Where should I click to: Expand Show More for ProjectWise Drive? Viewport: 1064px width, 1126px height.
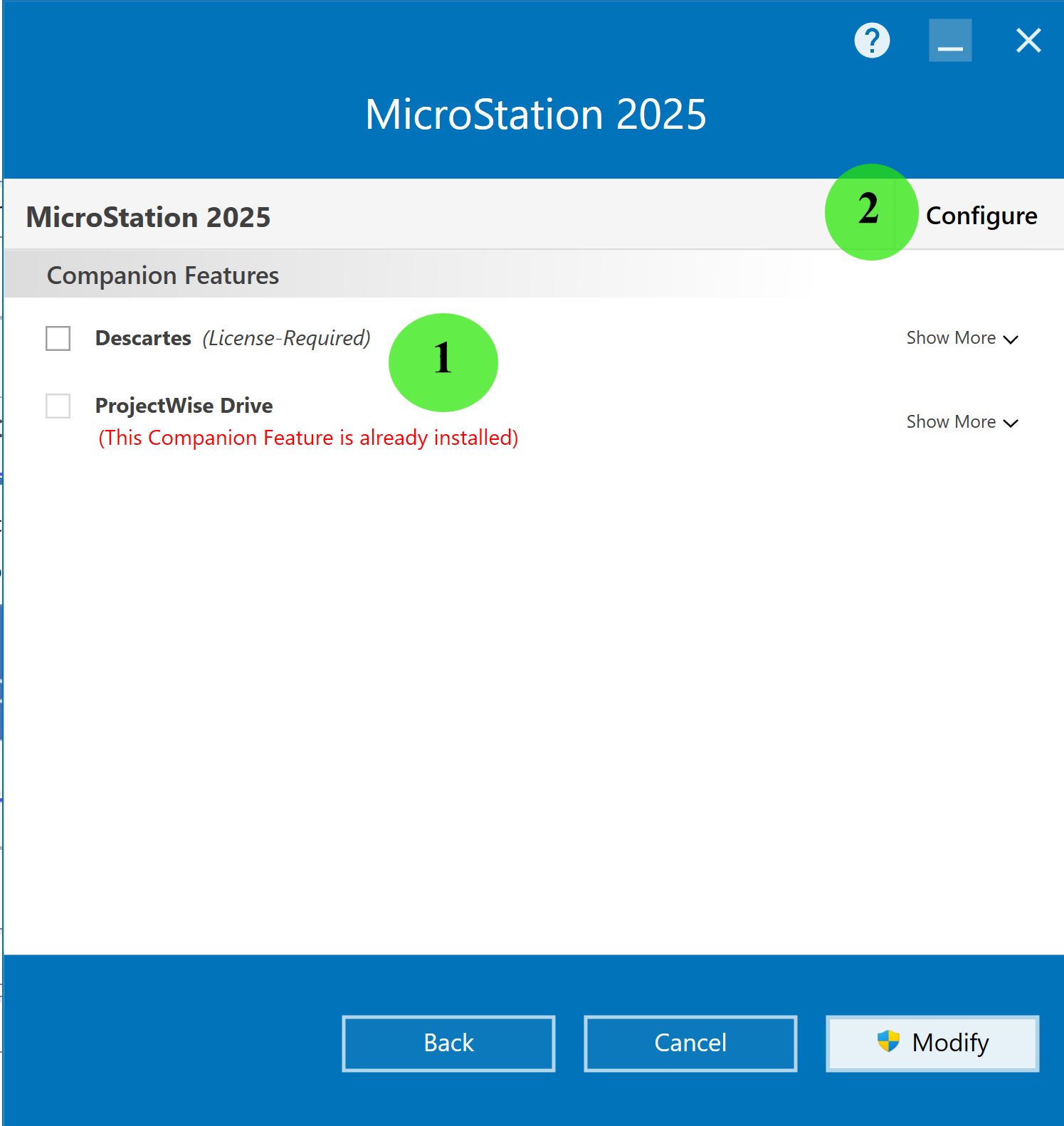coord(962,422)
